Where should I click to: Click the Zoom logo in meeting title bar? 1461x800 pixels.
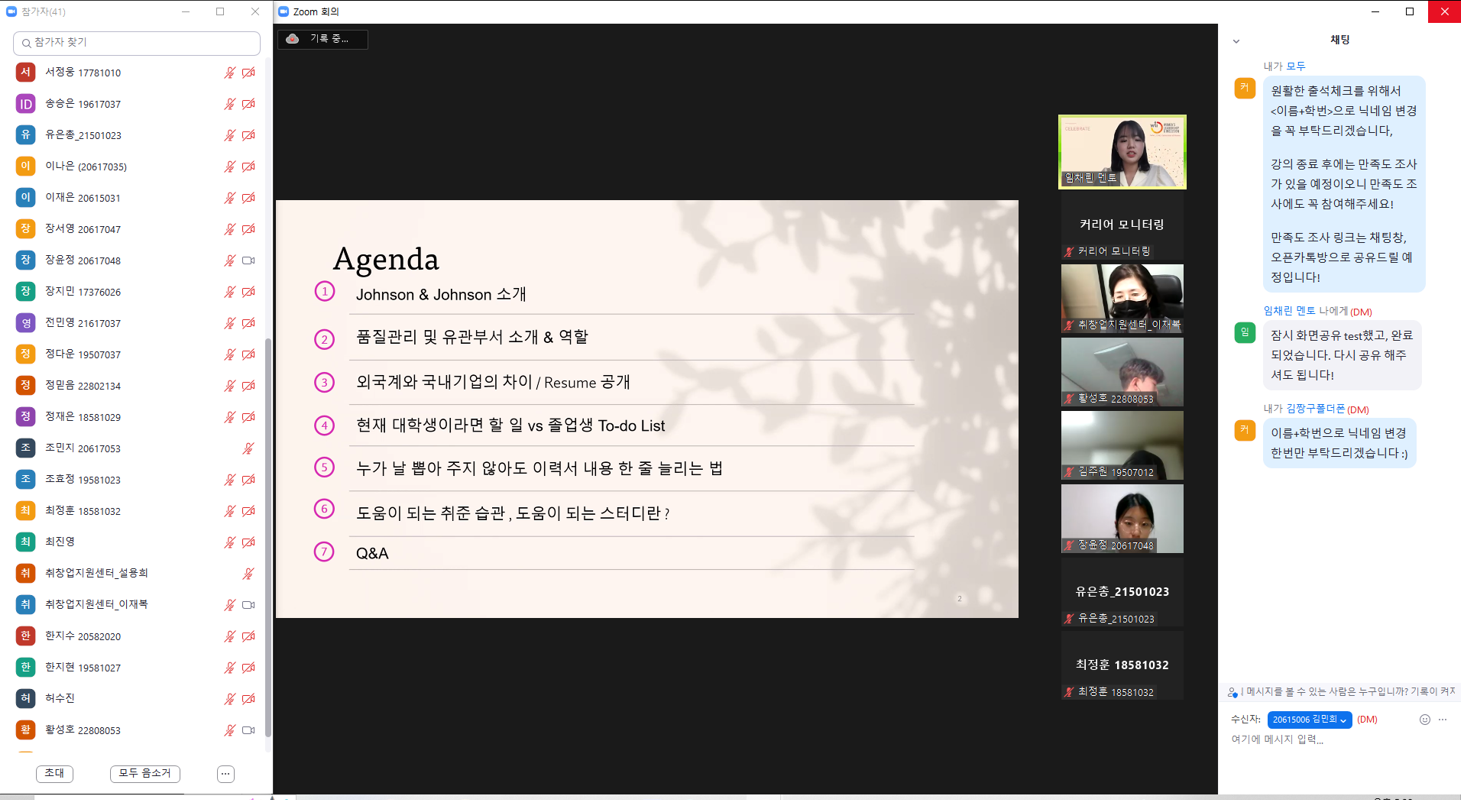point(284,12)
